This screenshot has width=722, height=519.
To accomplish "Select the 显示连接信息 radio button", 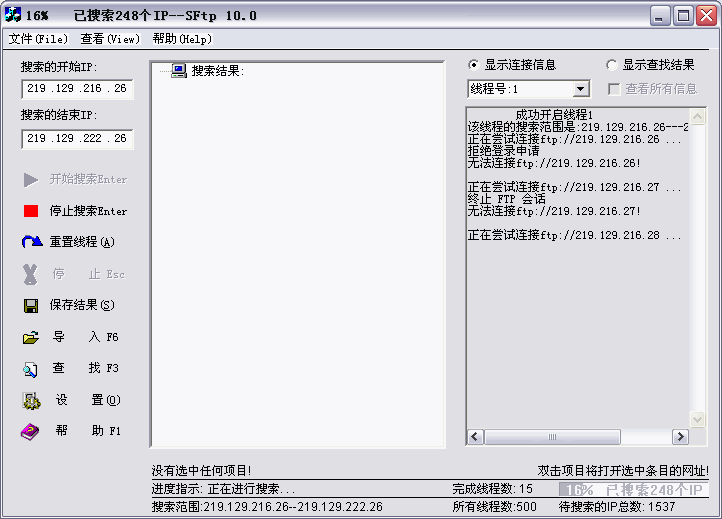I will 473,65.
